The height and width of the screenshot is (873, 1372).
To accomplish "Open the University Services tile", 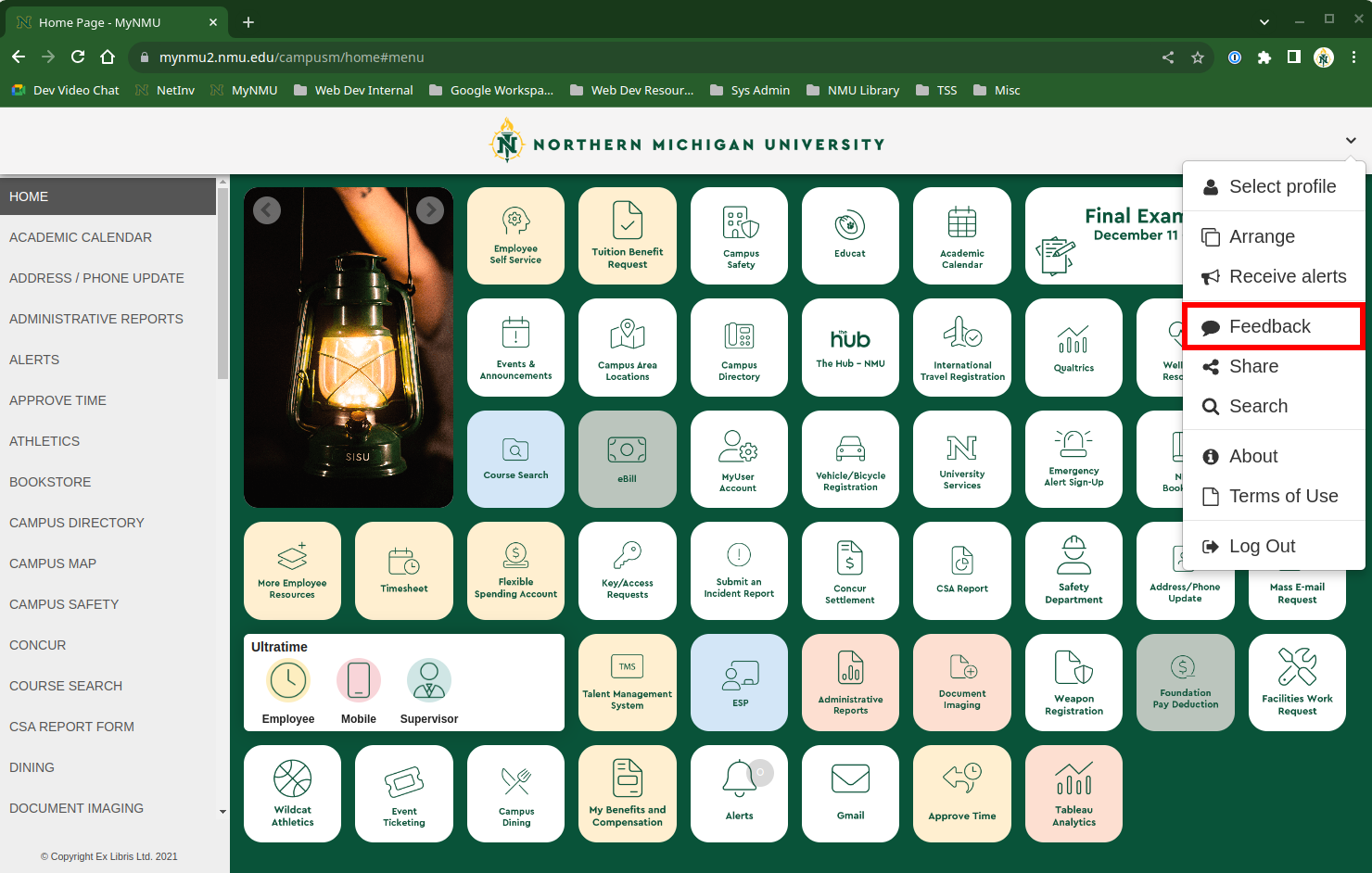I will 962,459.
